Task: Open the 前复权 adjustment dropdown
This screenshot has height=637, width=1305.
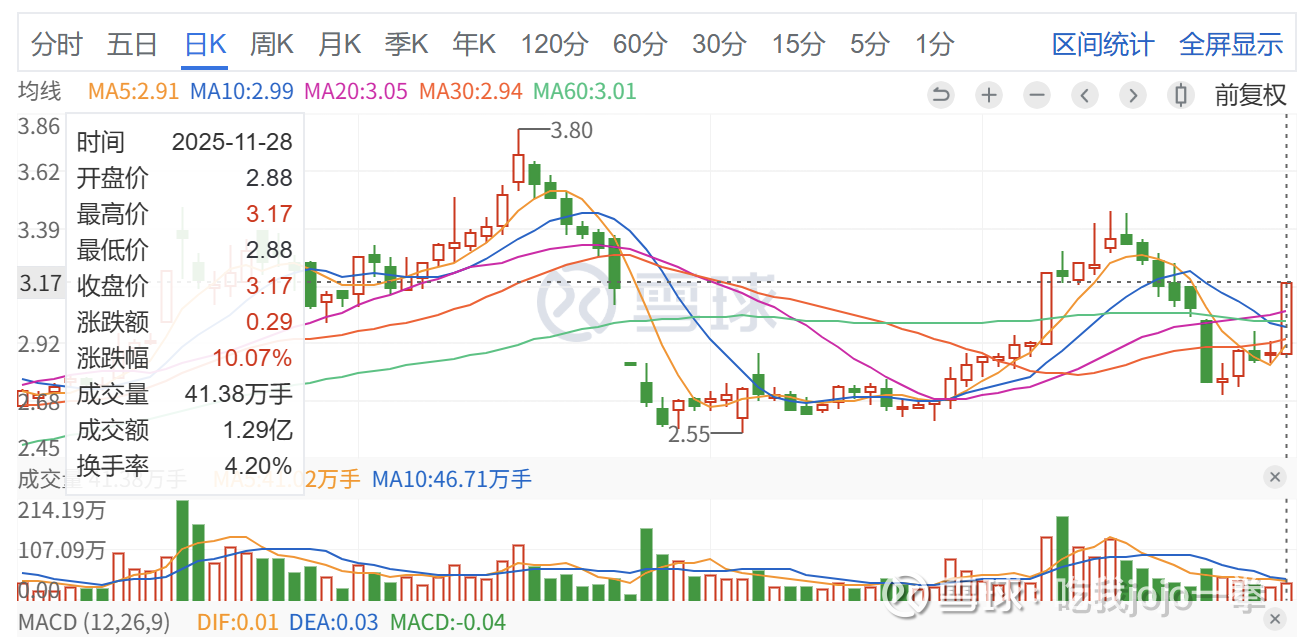Action: coord(1250,95)
